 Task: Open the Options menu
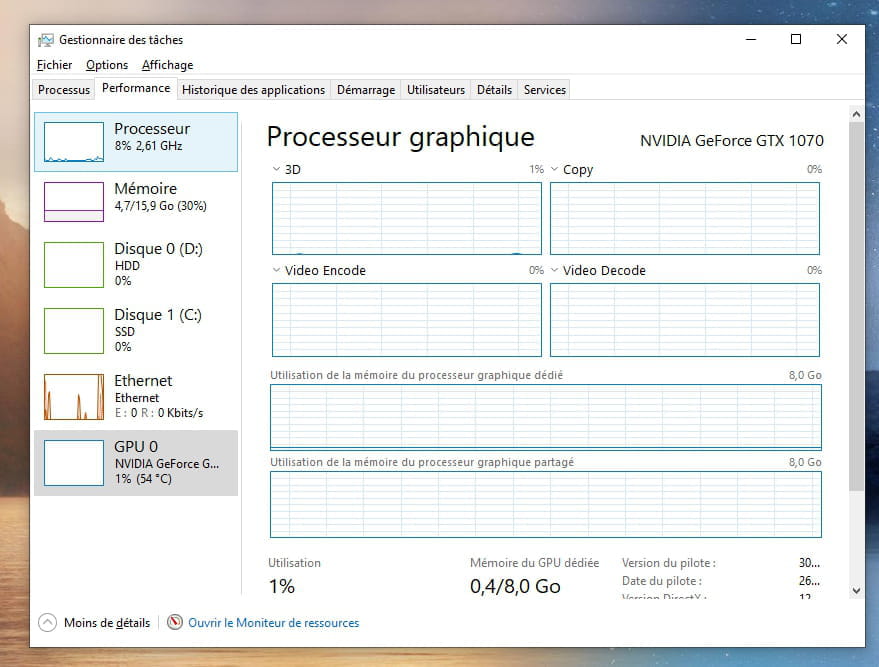[x=107, y=65]
